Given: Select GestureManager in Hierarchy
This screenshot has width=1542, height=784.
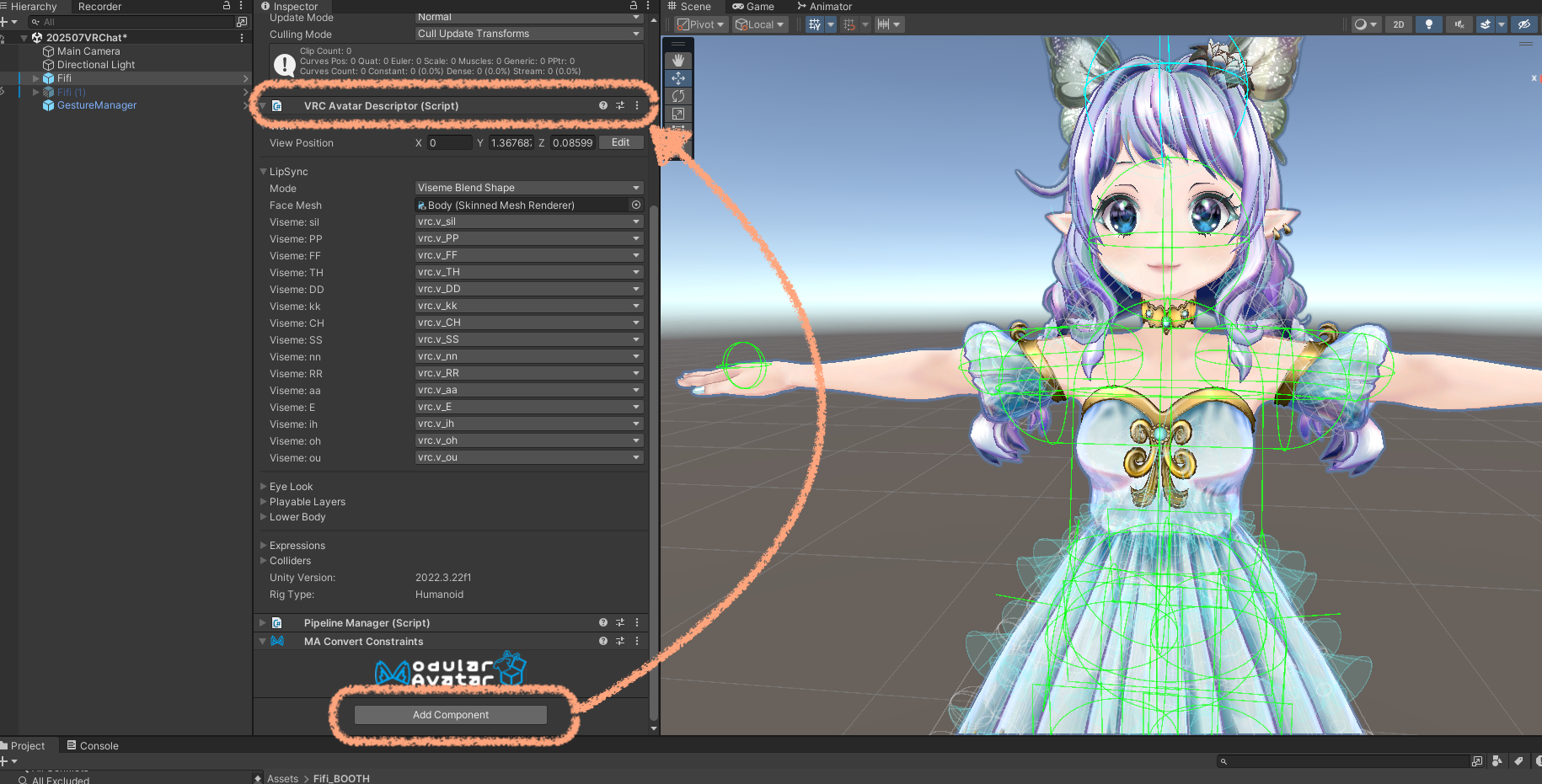Looking at the screenshot, I should [97, 105].
